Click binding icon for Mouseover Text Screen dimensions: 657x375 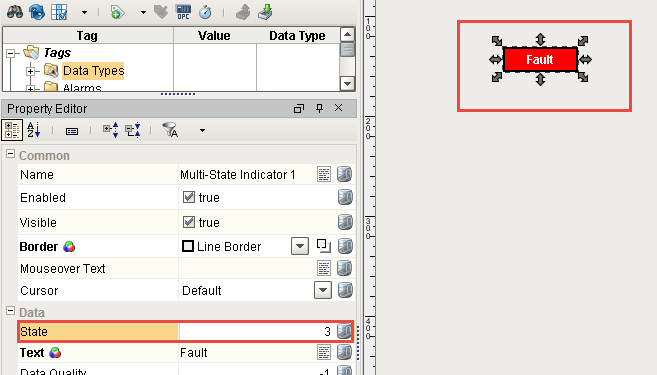click(345, 268)
